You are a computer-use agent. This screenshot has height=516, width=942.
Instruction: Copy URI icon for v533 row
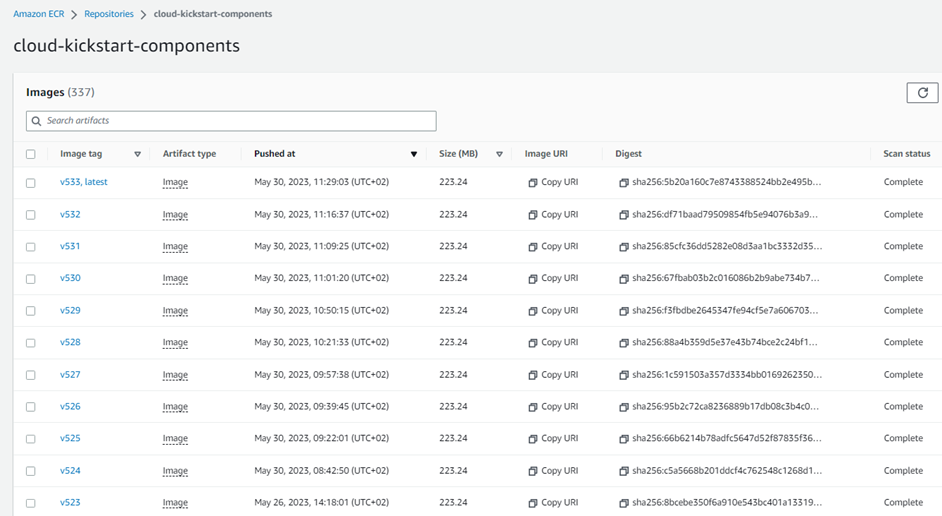(532, 183)
